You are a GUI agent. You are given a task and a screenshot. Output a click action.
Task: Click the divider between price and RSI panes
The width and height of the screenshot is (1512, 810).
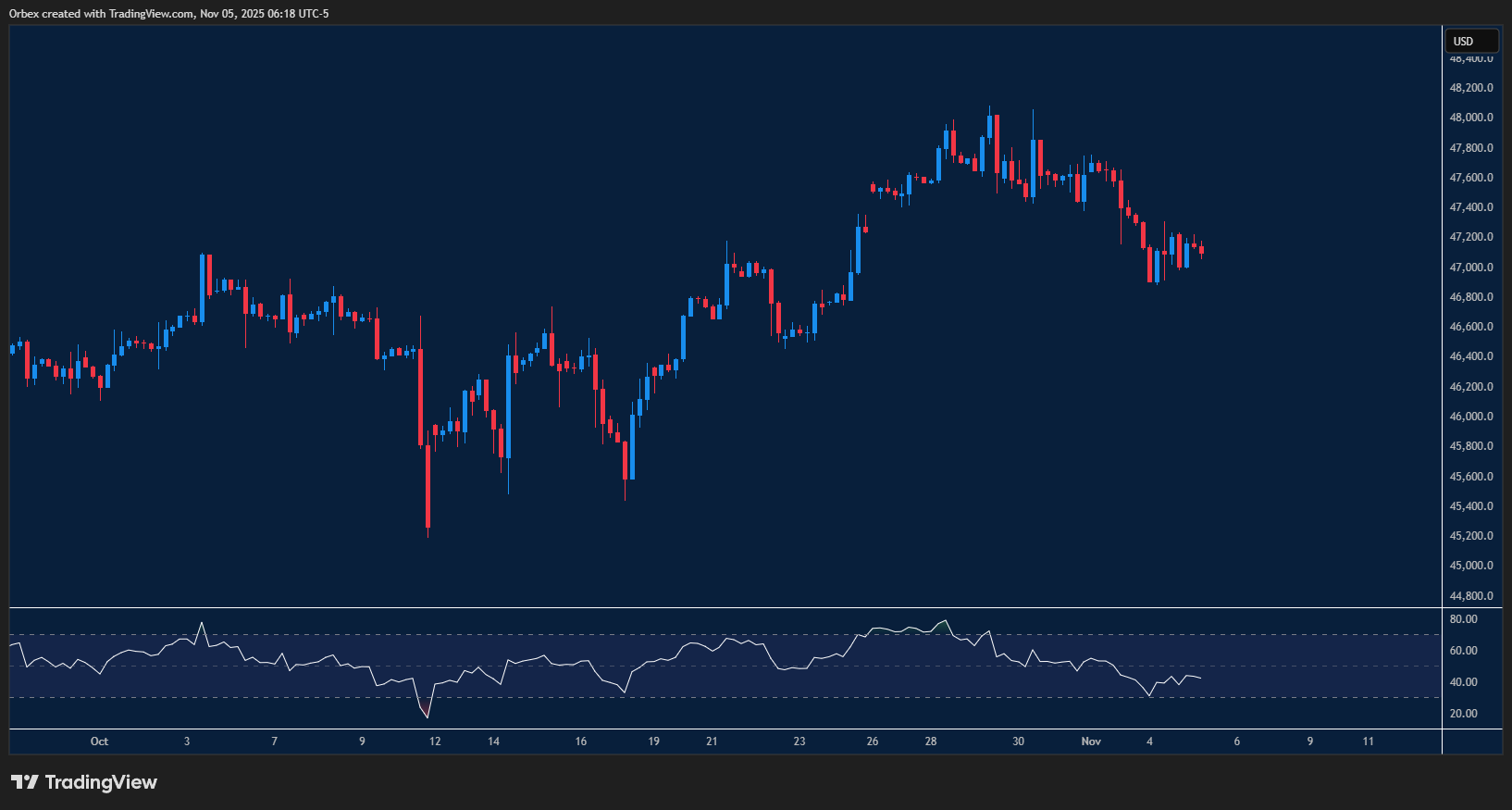725,607
